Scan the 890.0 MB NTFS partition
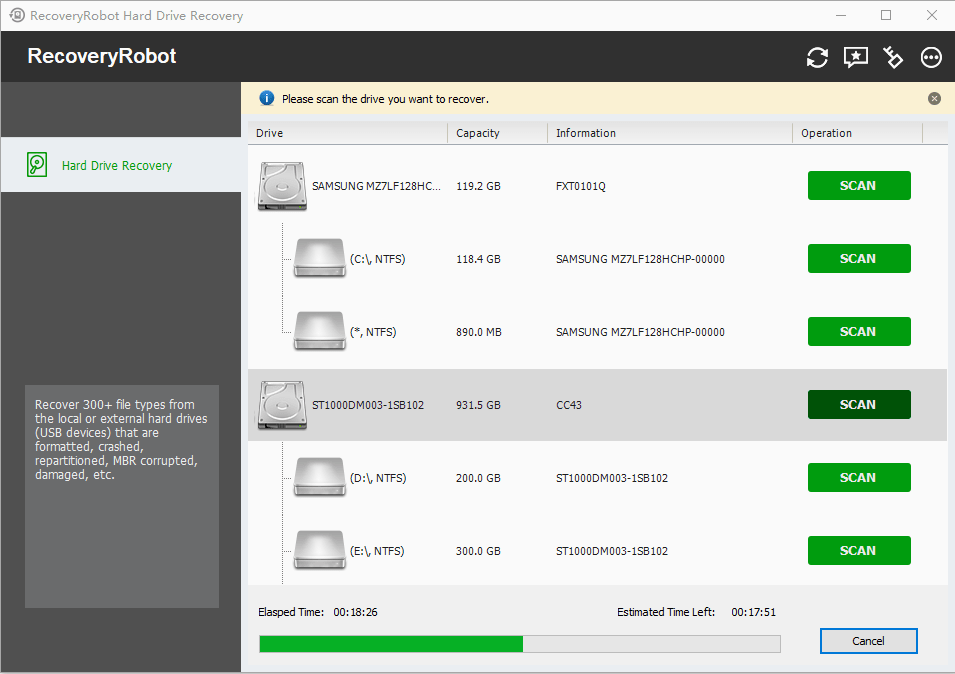The image size is (955, 674). (859, 332)
